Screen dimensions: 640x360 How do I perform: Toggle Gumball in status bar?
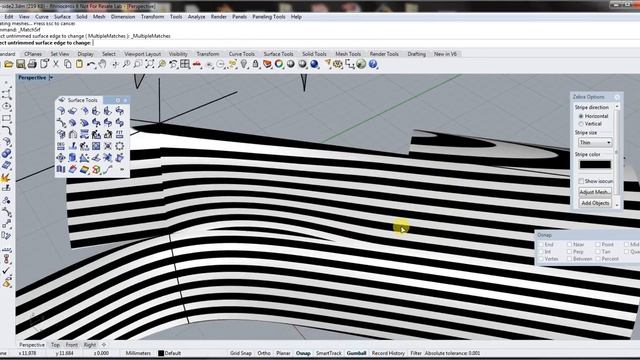click(x=356, y=353)
